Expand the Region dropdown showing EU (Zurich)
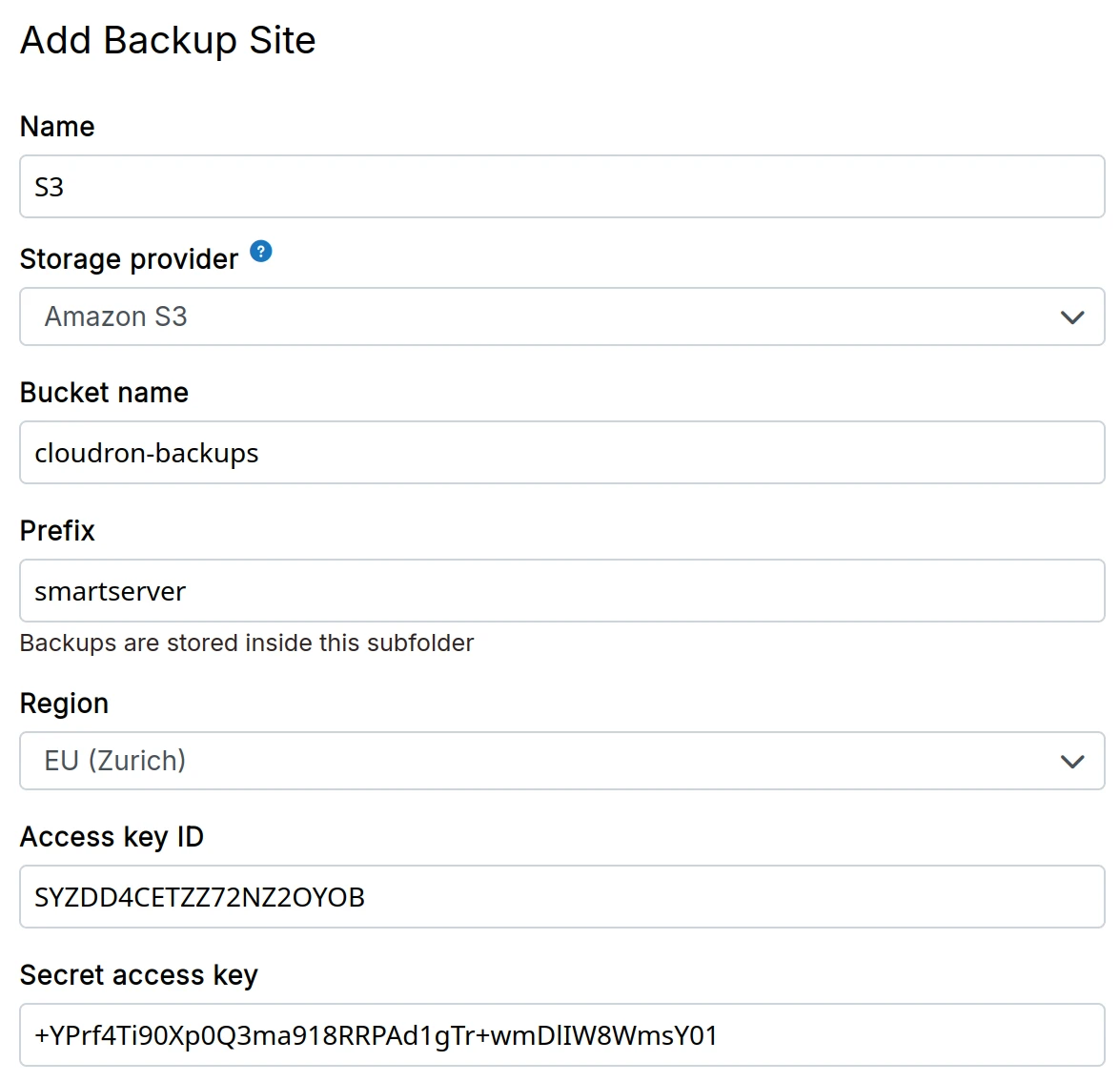Image resolution: width=1120 pixels, height=1082 pixels. click(x=534, y=761)
